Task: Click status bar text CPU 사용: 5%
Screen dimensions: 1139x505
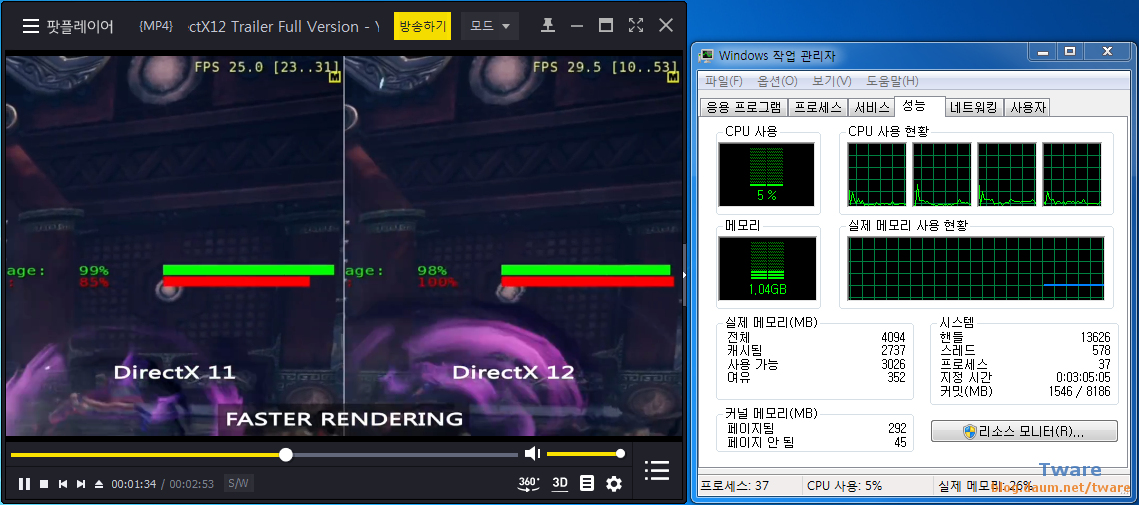Action: click(x=844, y=485)
